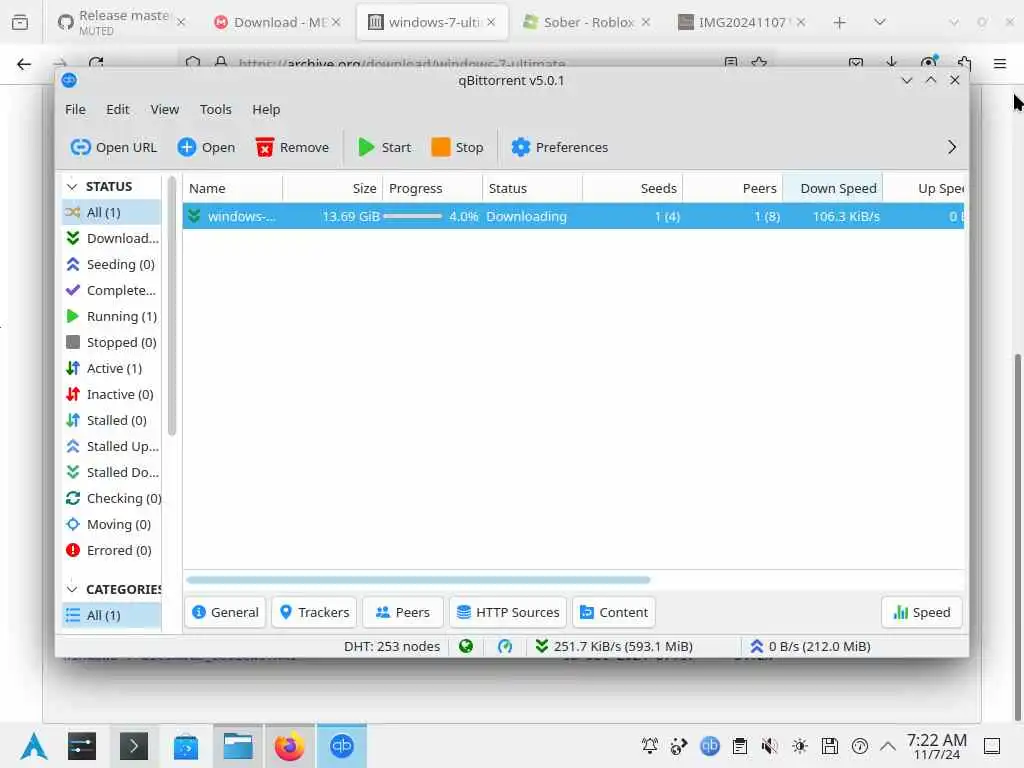The width and height of the screenshot is (1024, 768).
Task: Go back in Firefox
Action: pyautogui.click(x=24, y=63)
